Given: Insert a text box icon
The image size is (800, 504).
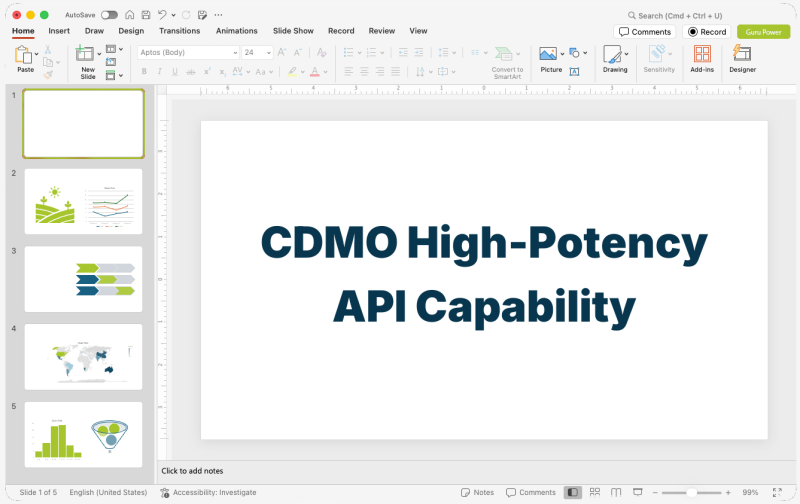Looking at the screenshot, I should point(574,72).
